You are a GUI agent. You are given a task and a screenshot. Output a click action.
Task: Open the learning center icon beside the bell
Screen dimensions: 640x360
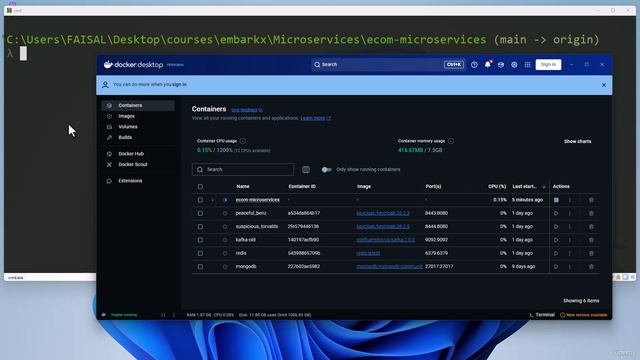(501, 64)
